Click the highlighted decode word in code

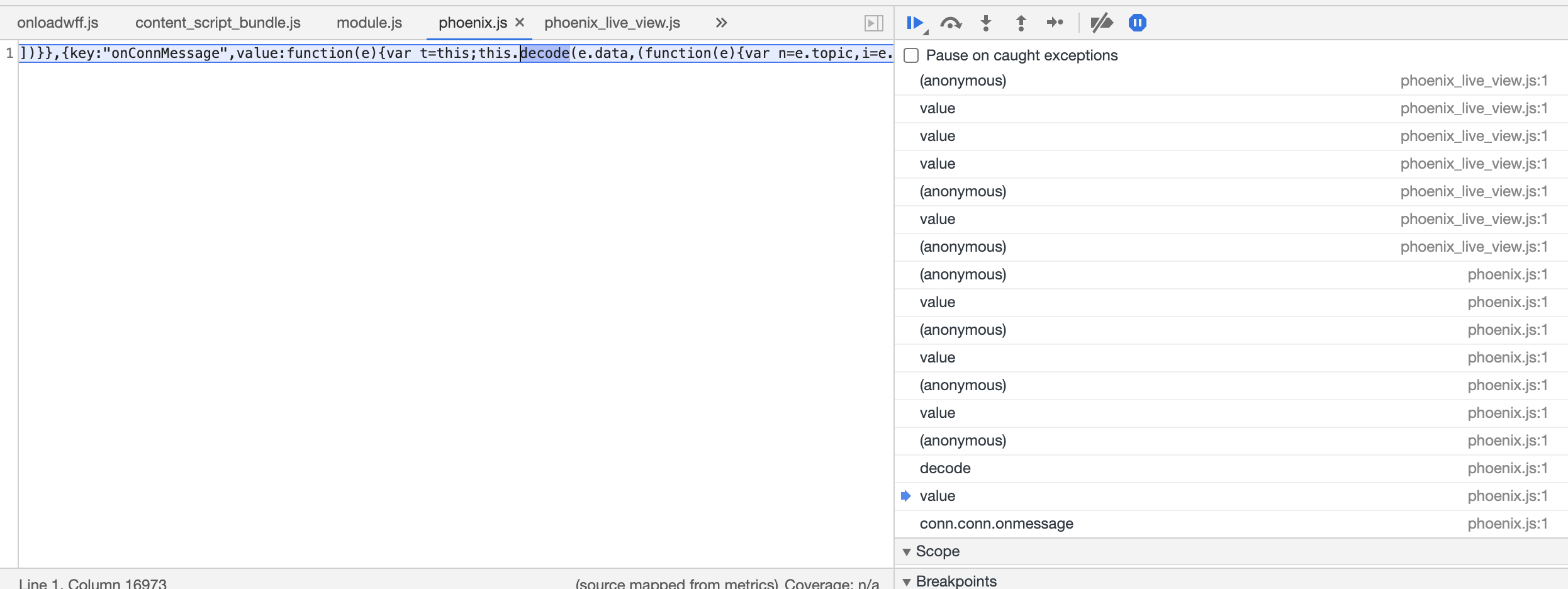pyautogui.click(x=545, y=53)
